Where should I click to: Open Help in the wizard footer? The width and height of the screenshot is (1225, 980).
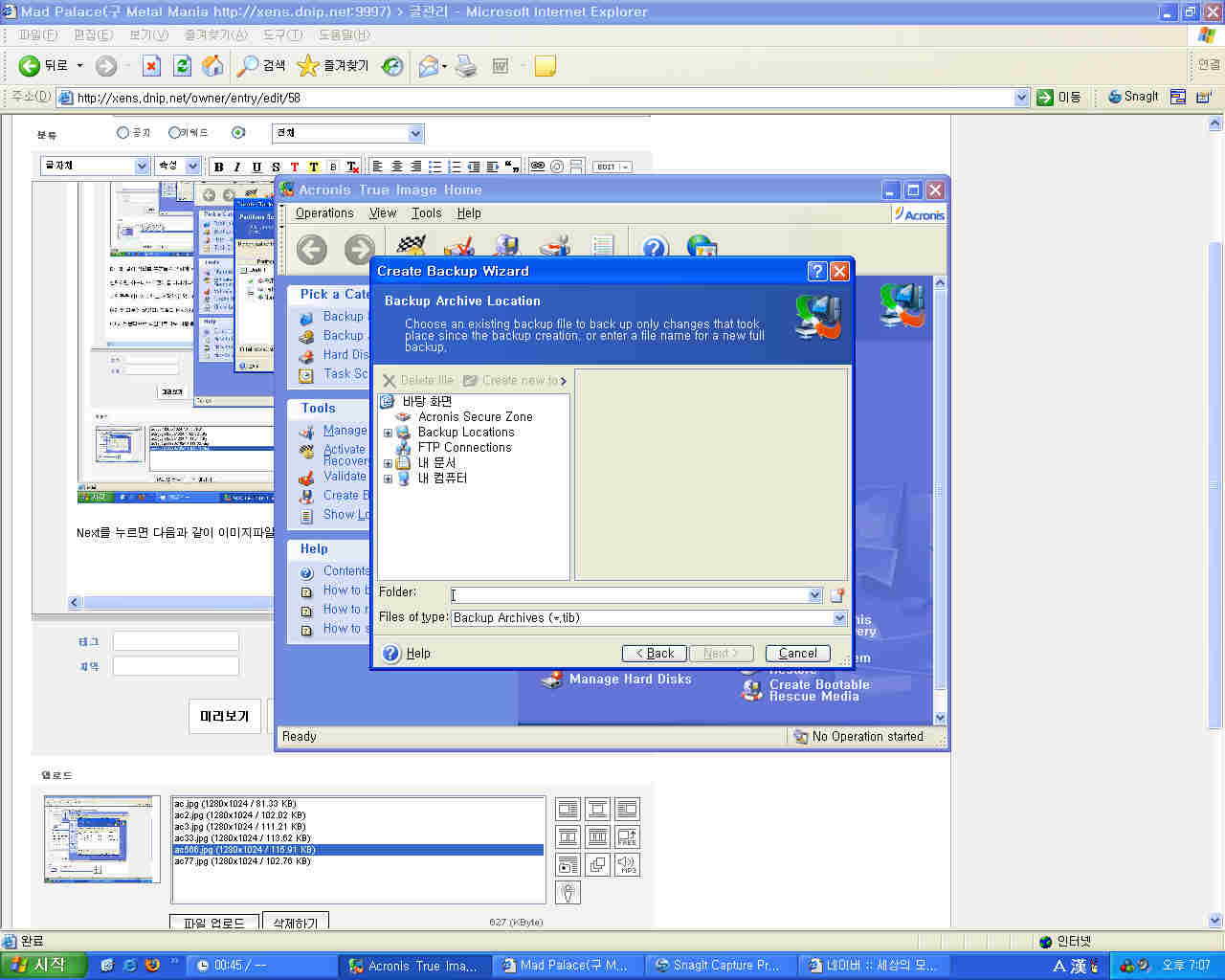pyautogui.click(x=407, y=654)
